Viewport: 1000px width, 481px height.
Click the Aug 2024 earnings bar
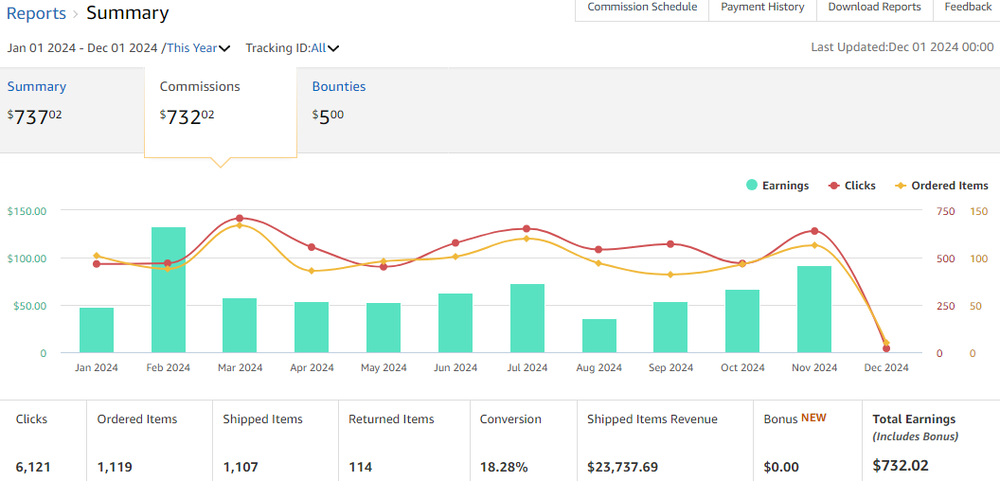point(599,336)
